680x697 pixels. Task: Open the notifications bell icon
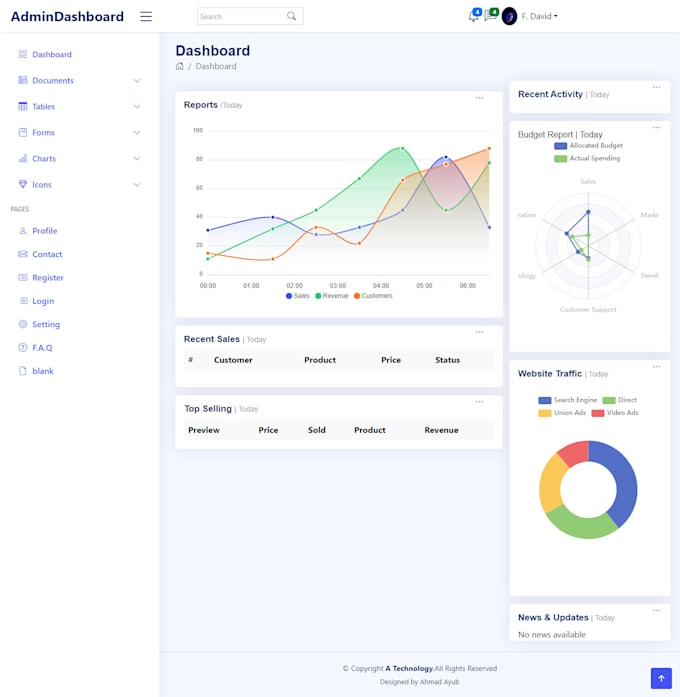tap(473, 16)
